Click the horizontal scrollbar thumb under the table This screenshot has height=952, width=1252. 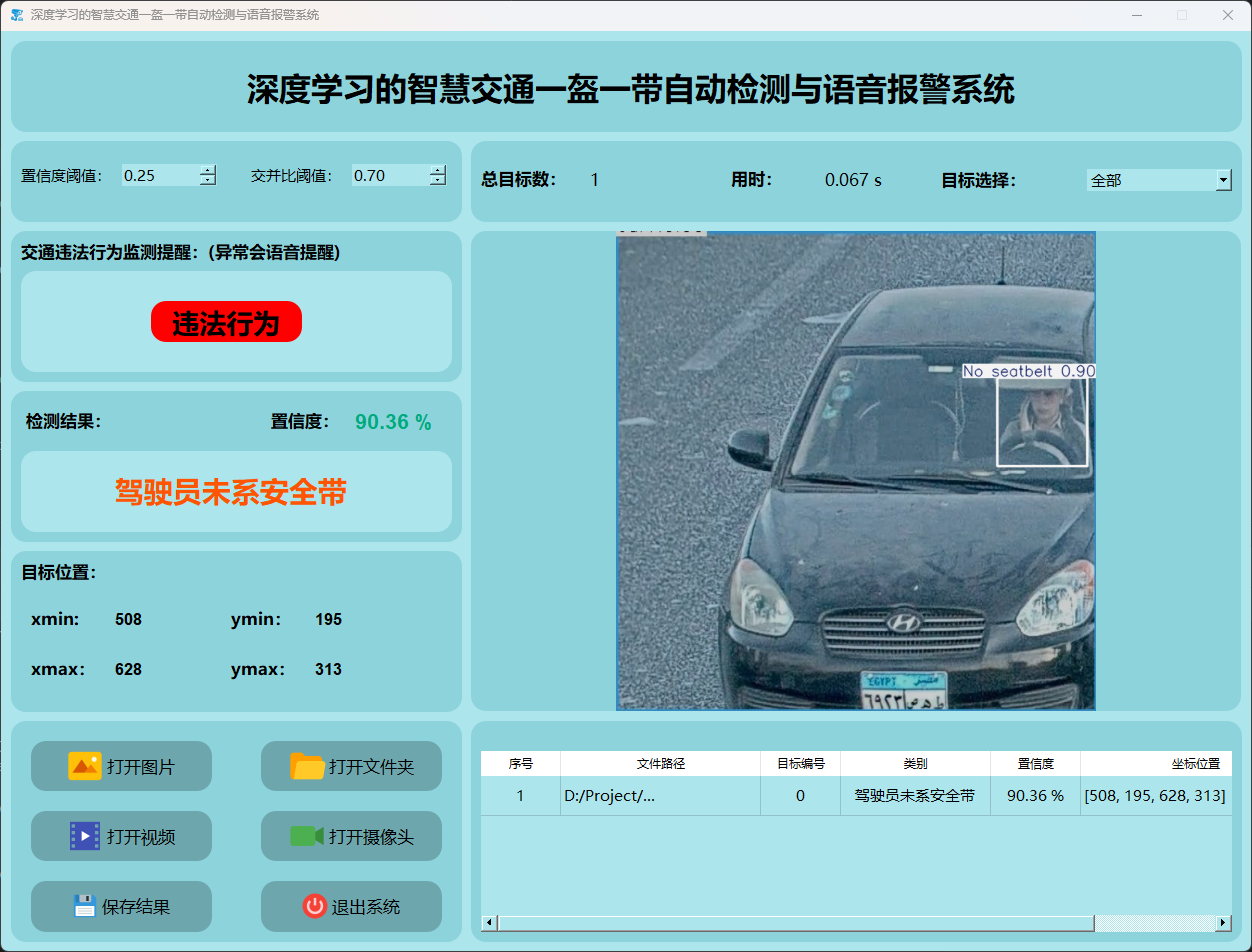[x=796, y=922]
